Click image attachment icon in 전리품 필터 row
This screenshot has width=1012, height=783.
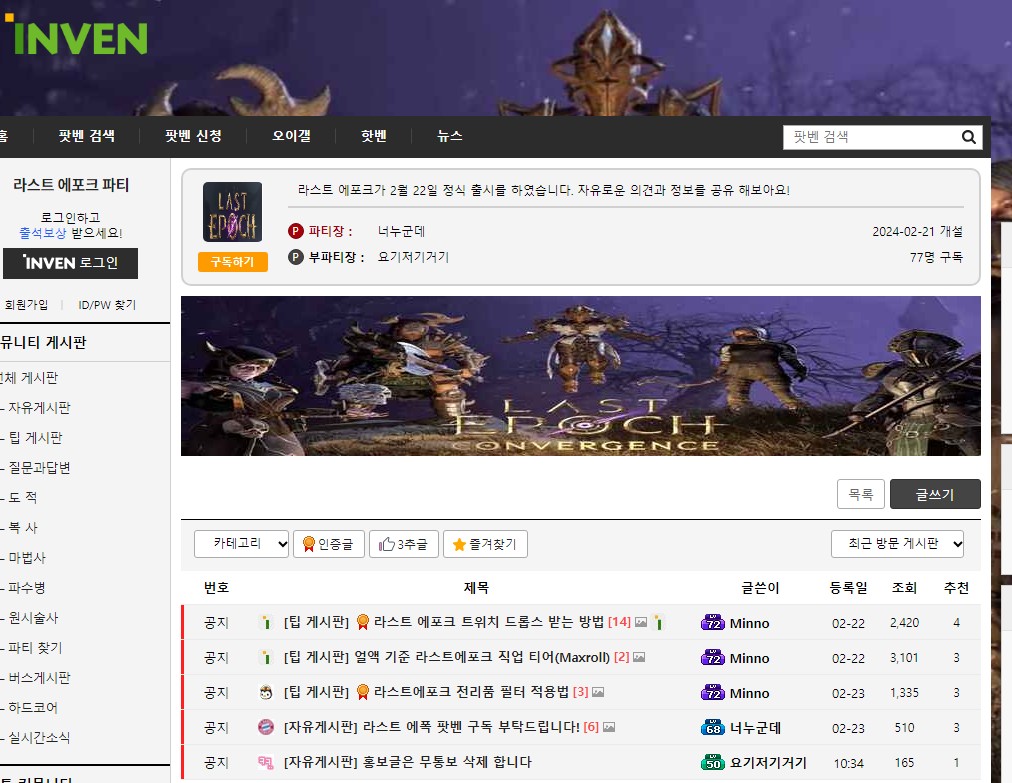click(x=598, y=692)
